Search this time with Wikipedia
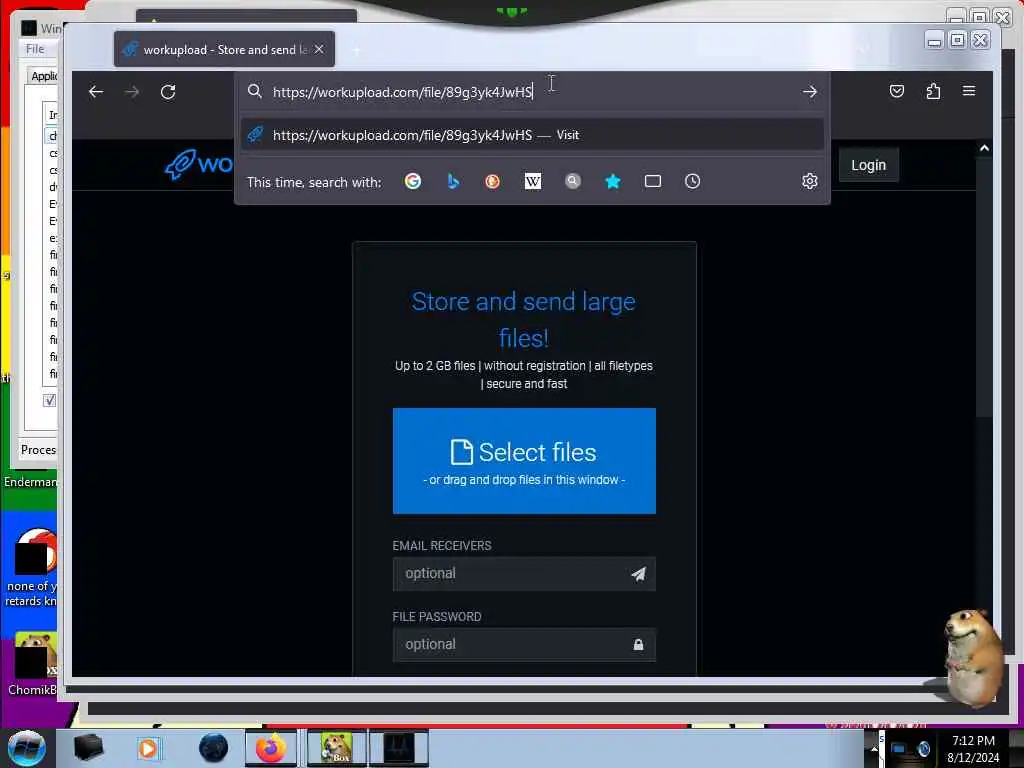 (533, 182)
